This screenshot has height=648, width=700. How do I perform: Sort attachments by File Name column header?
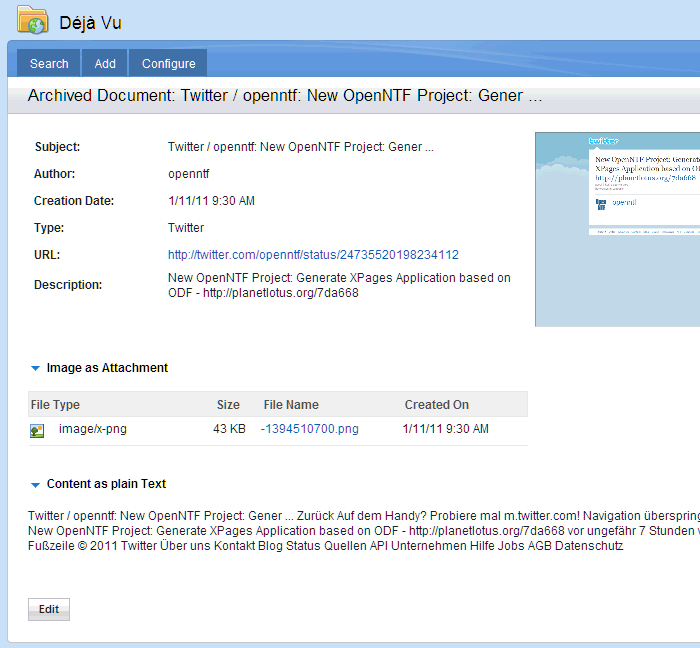pos(291,405)
